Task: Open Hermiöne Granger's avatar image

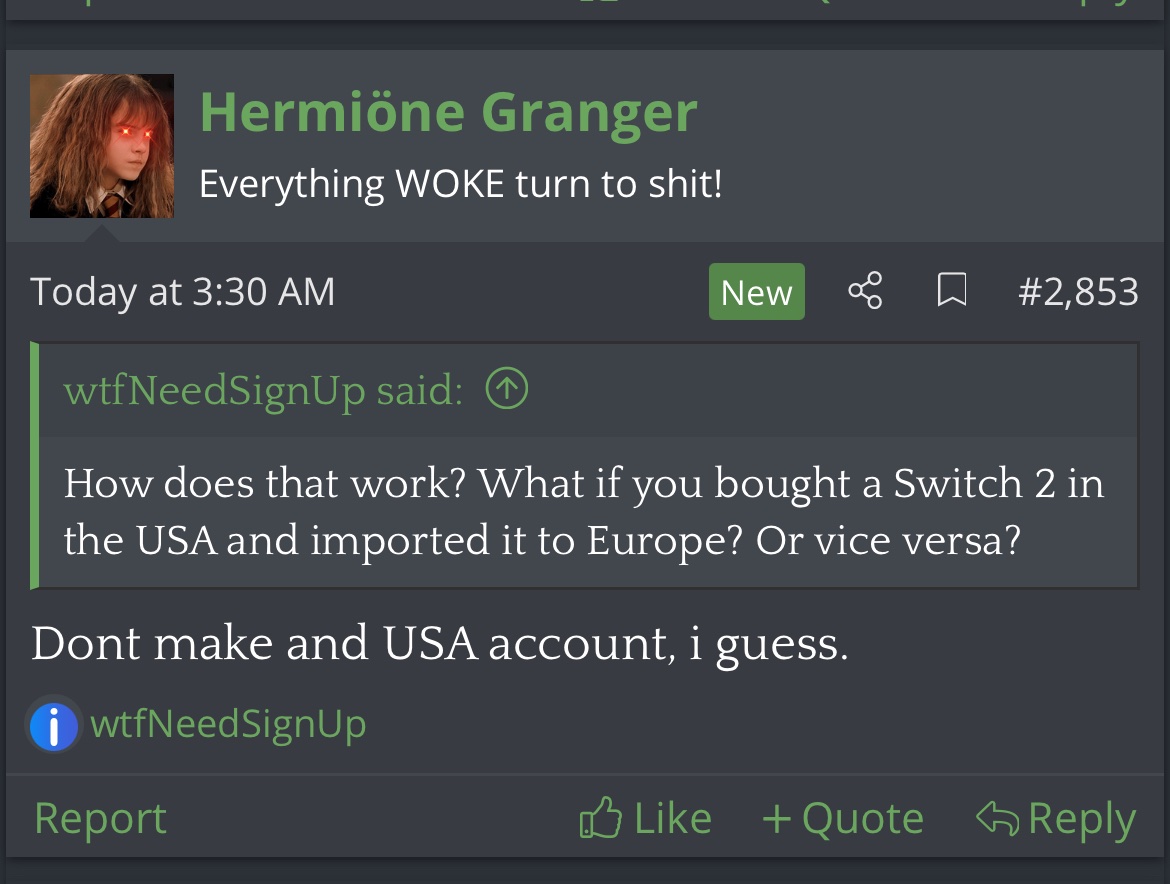Action: 101,145
